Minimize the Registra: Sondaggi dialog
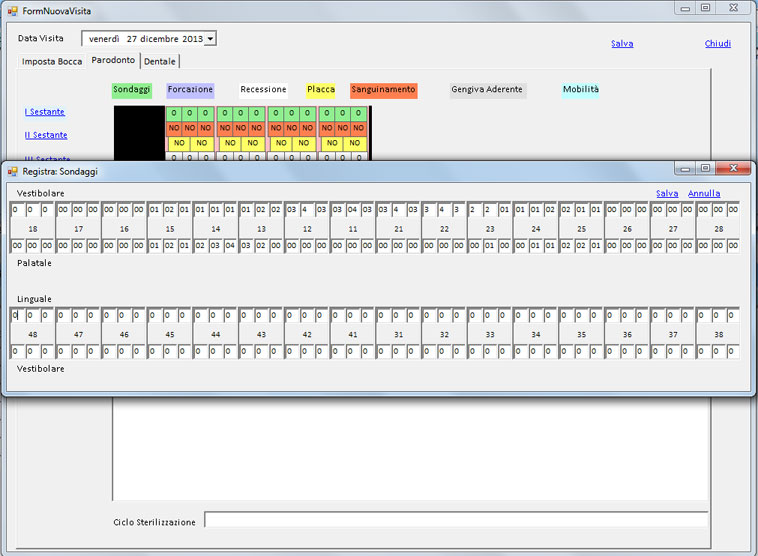758x556 pixels. coord(685,168)
